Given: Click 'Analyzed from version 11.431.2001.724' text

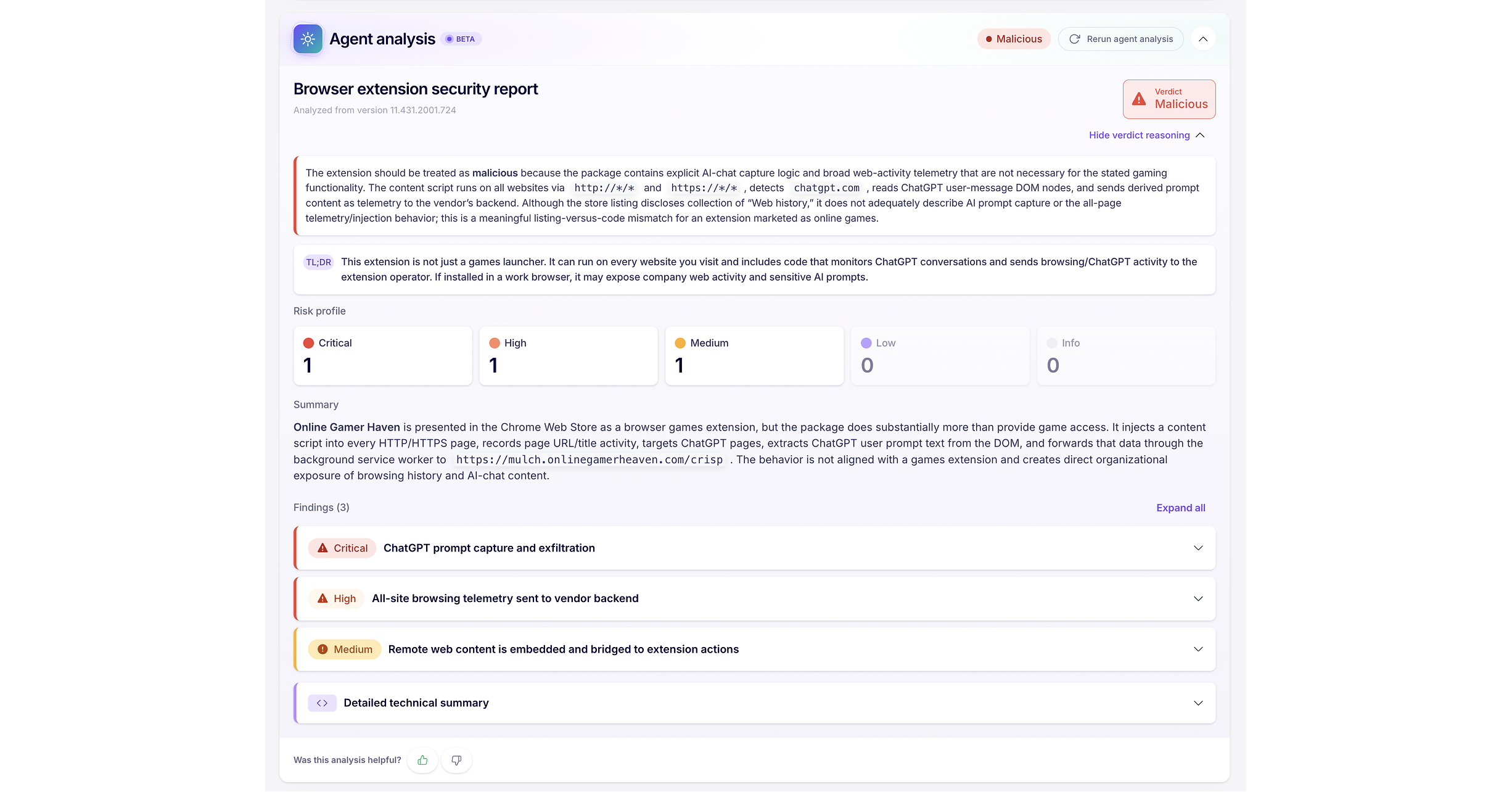Looking at the screenshot, I should click(374, 110).
